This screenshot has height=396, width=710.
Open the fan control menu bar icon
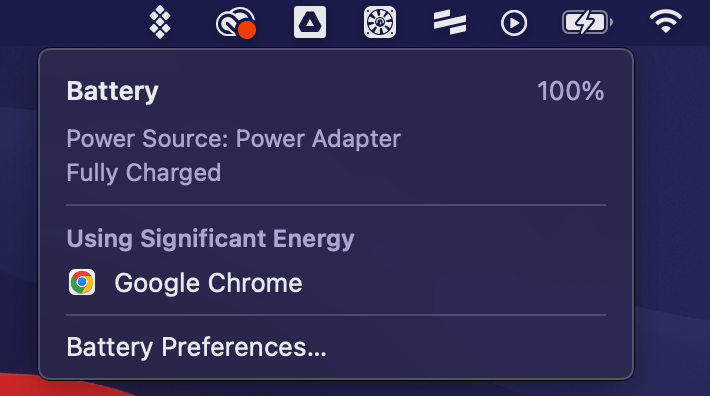[x=380, y=22]
